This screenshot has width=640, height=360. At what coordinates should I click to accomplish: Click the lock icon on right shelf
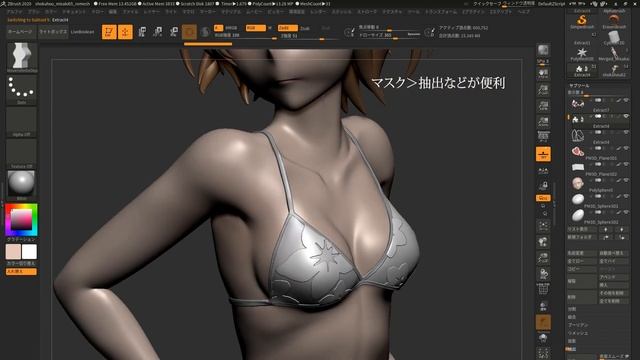[x=543, y=186]
